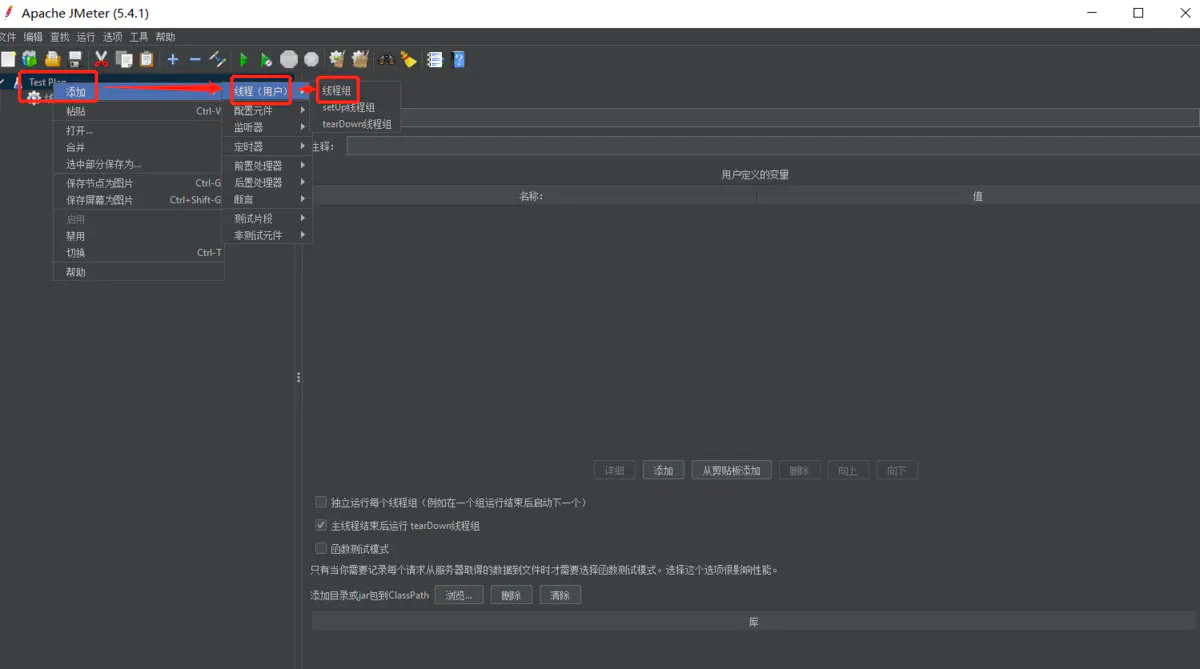1200x669 pixels.
Task: Click the Clear All double broom icon
Action: coord(360,59)
